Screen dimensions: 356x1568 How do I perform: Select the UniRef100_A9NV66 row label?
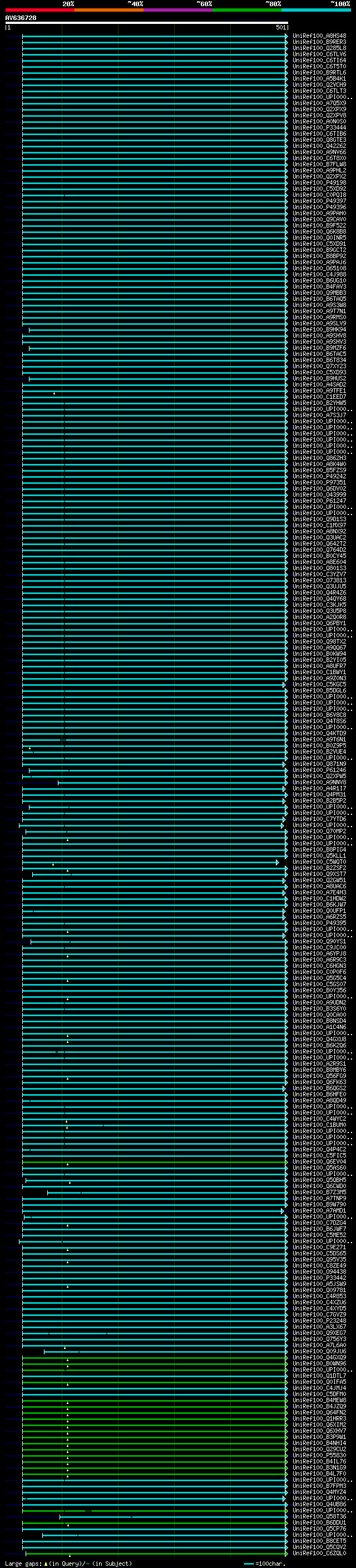point(319,152)
